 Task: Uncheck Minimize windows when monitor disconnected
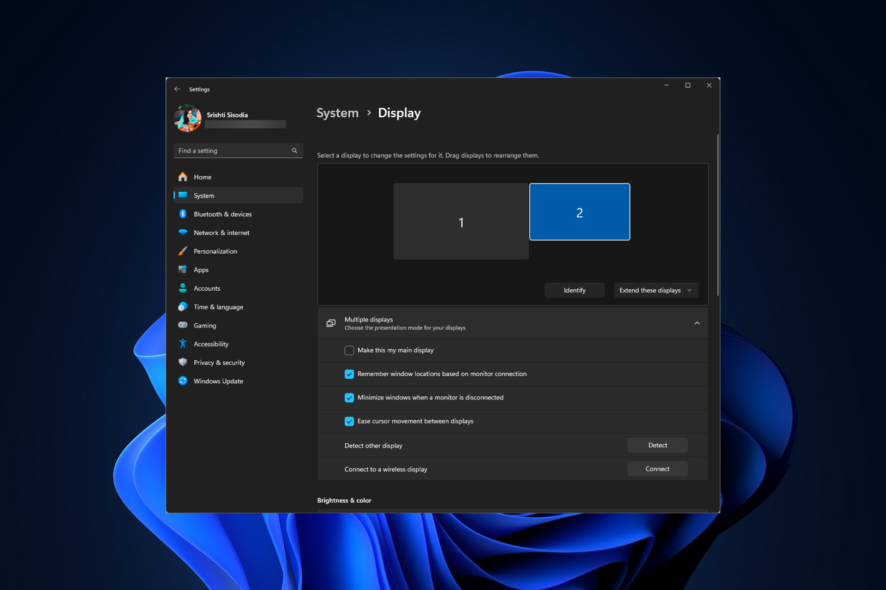click(x=349, y=398)
